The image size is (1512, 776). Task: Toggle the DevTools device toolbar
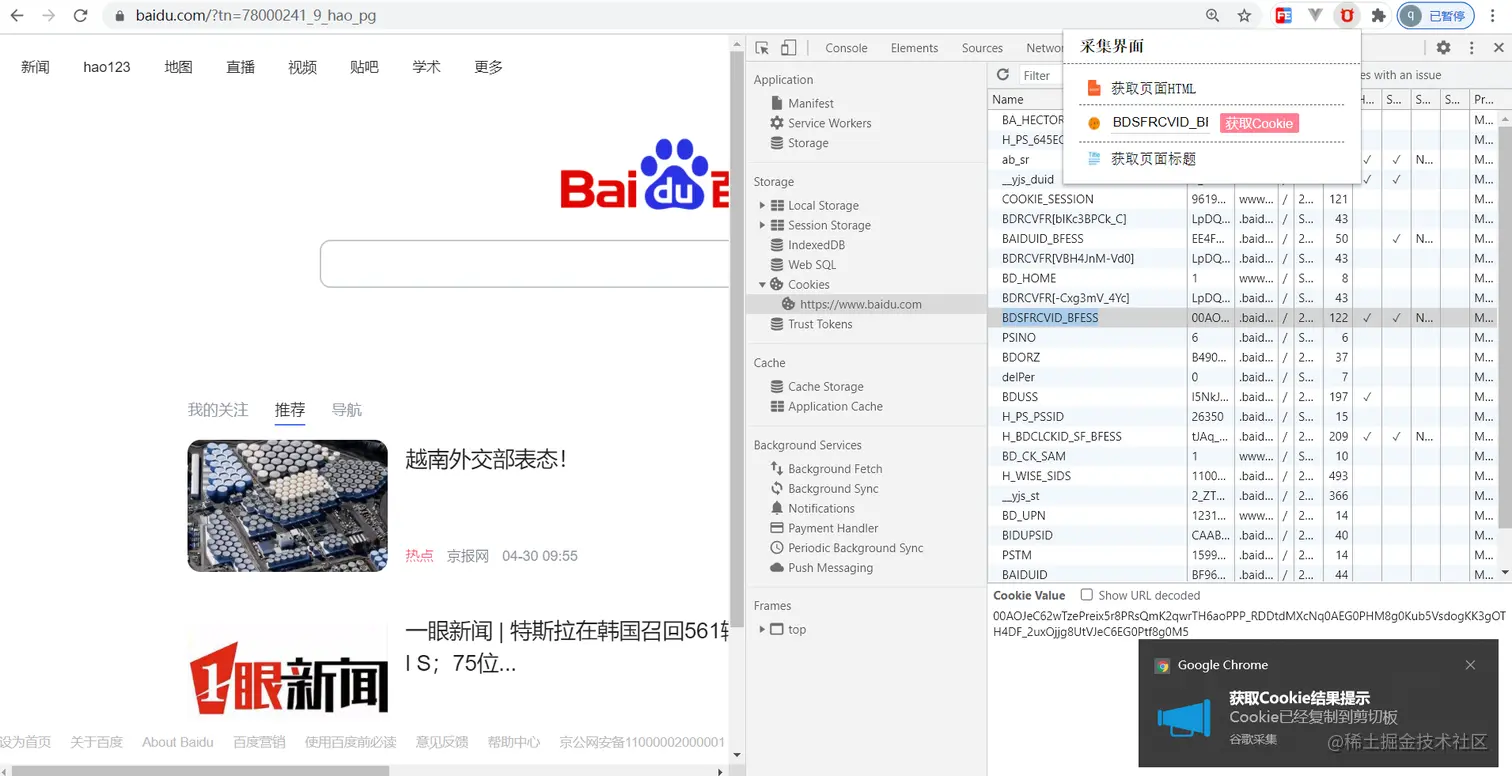click(x=789, y=48)
